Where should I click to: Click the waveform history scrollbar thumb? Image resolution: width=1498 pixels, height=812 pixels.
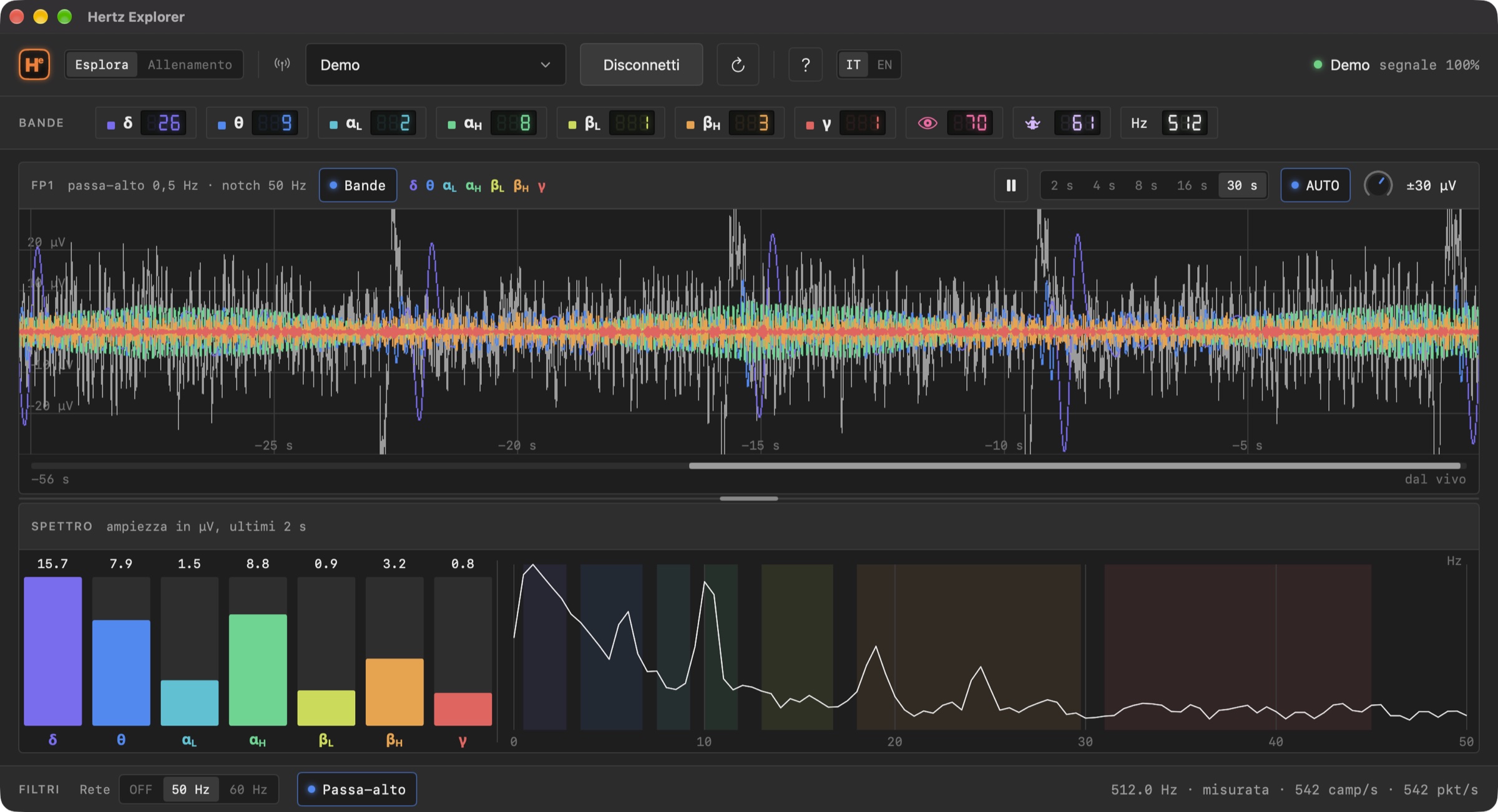[1074, 466]
